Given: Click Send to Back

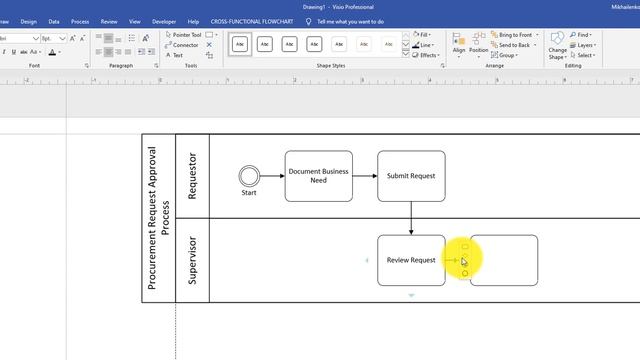Looking at the screenshot, I should point(511,45).
